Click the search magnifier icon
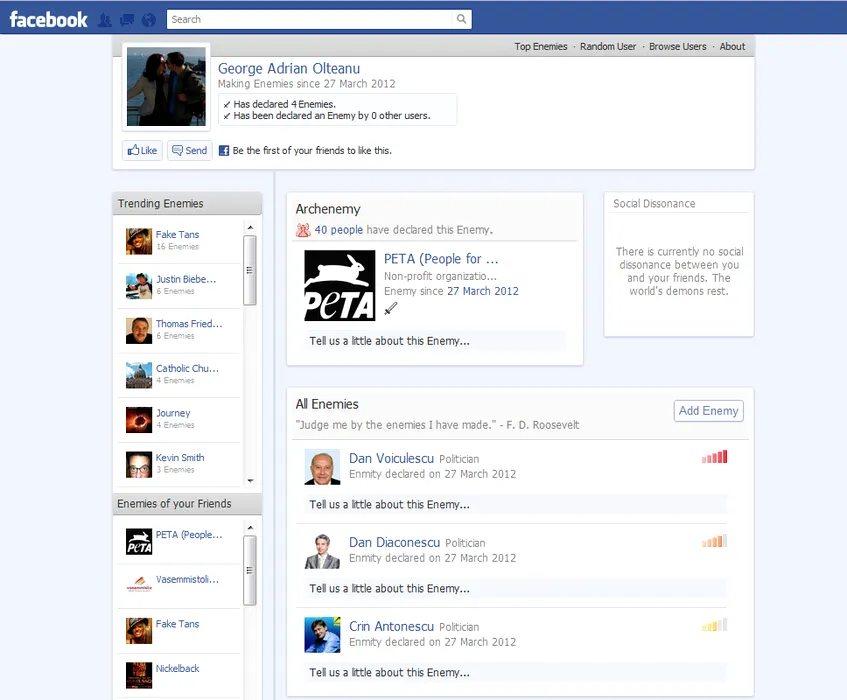Viewport: 847px width, 700px height. click(461, 19)
